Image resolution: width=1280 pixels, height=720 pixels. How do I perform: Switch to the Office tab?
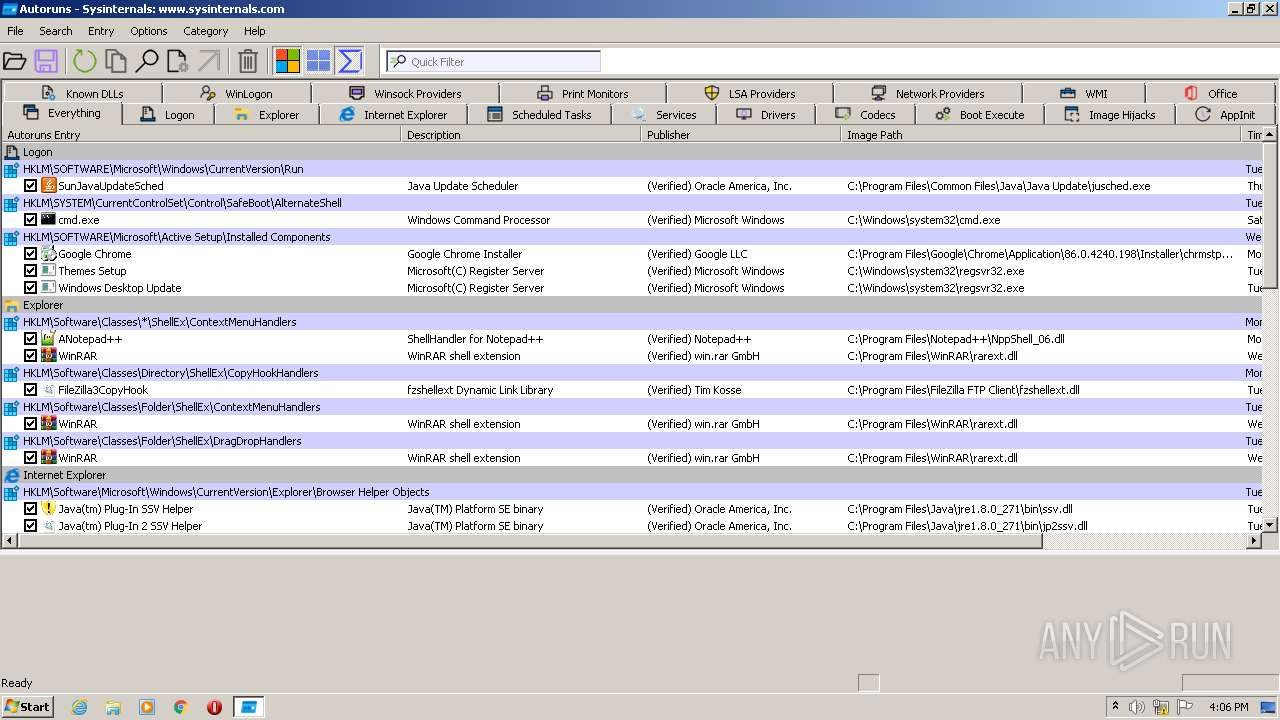pyautogui.click(x=1210, y=94)
